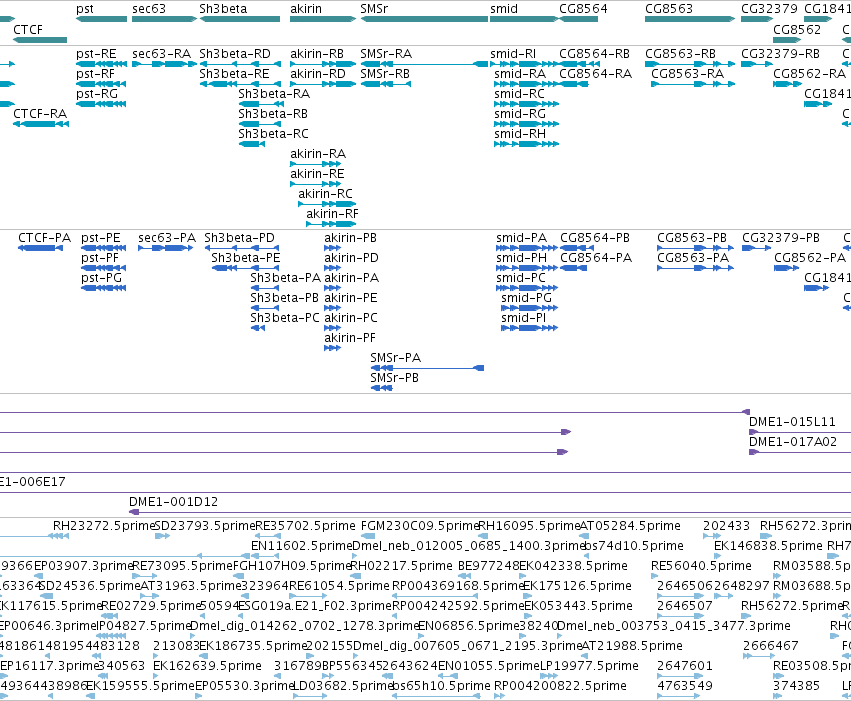The width and height of the screenshot is (851, 701).
Task: Click the pst-PE protein label
Action: [100, 238]
